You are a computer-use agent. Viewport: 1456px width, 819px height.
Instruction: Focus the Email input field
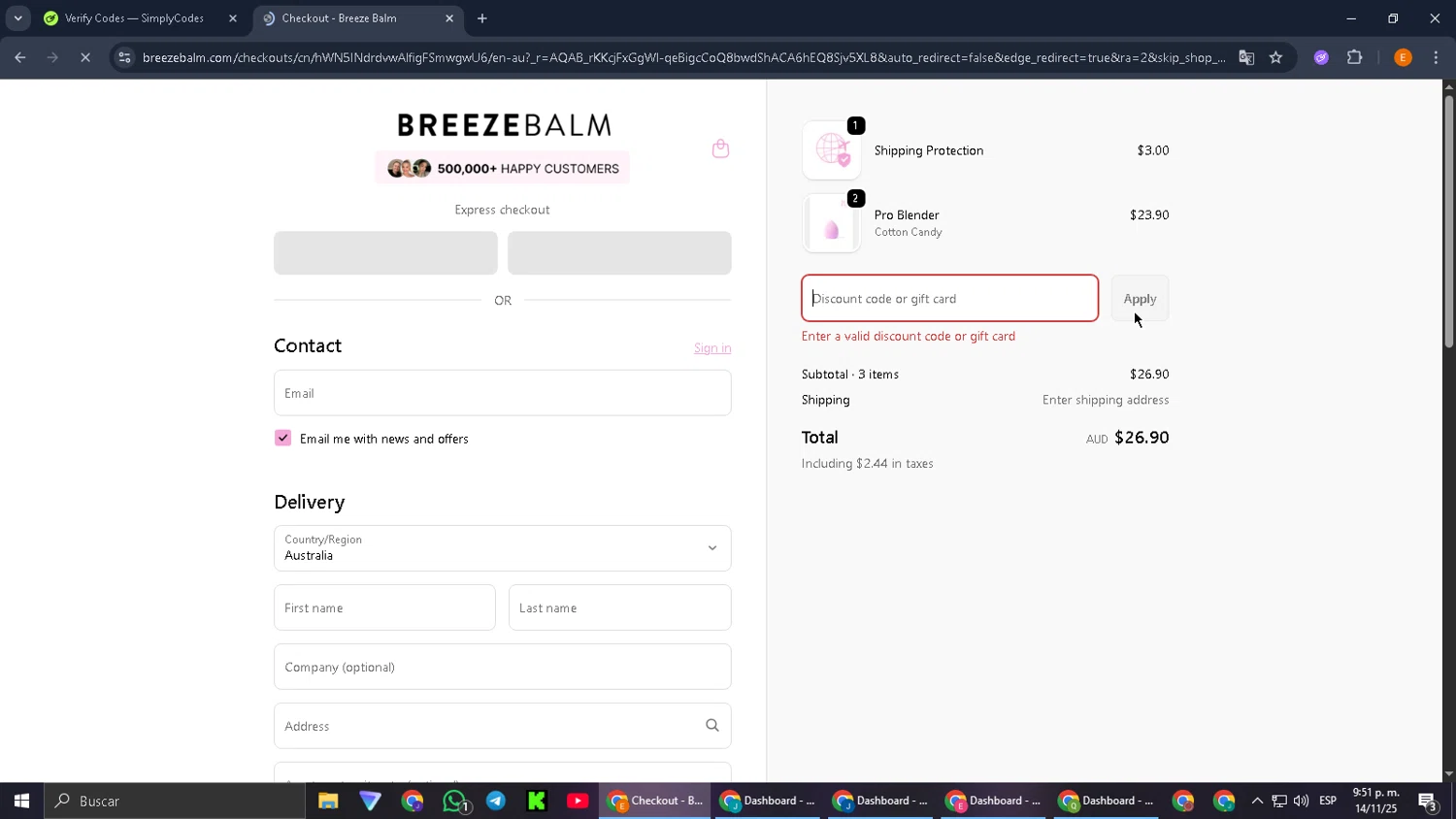502,393
